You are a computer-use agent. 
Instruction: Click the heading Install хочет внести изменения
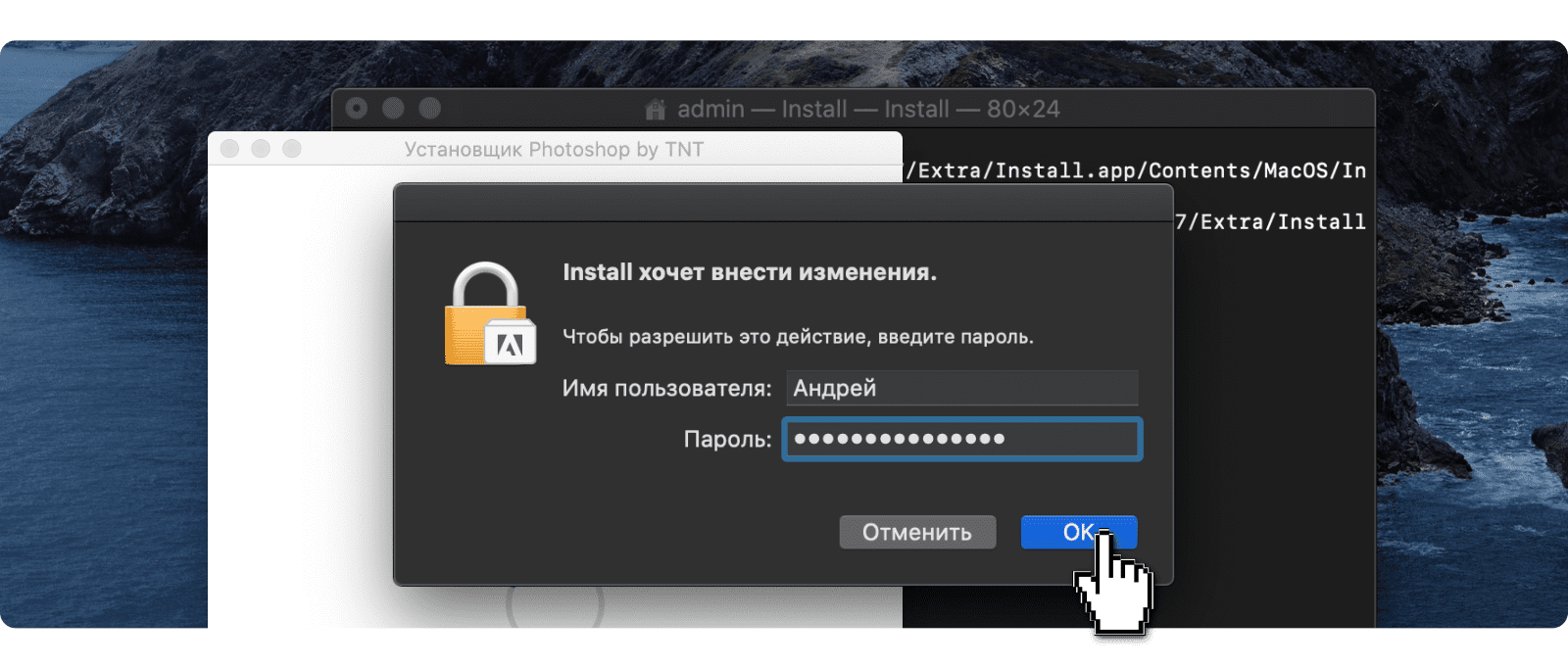(x=750, y=272)
